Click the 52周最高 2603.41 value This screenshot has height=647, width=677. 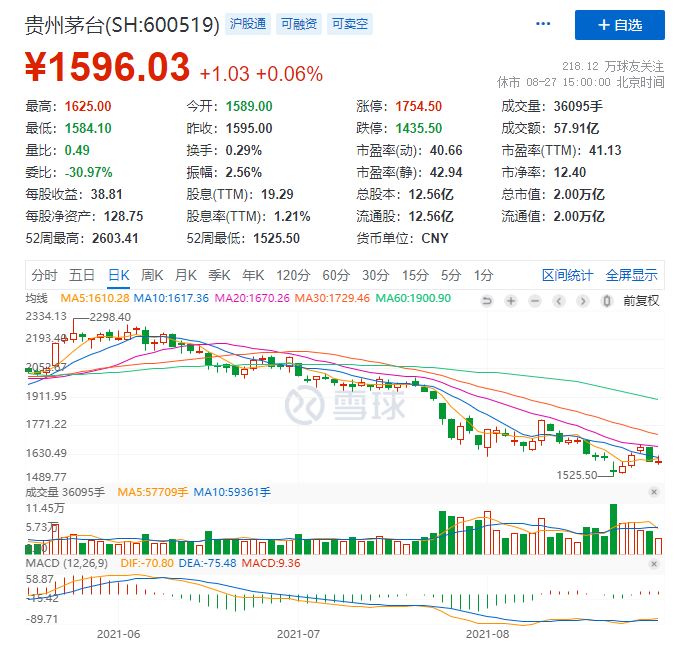(115, 238)
